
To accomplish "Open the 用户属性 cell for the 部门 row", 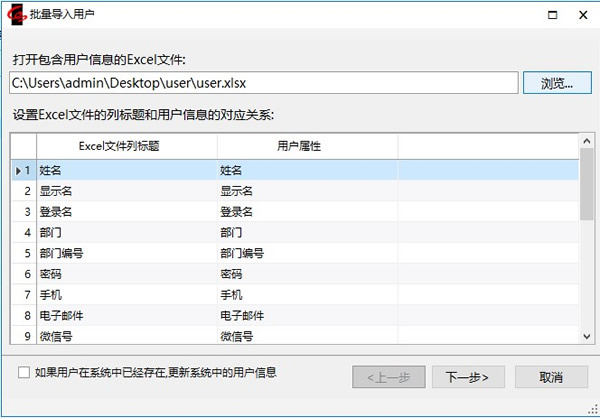I will (306, 233).
